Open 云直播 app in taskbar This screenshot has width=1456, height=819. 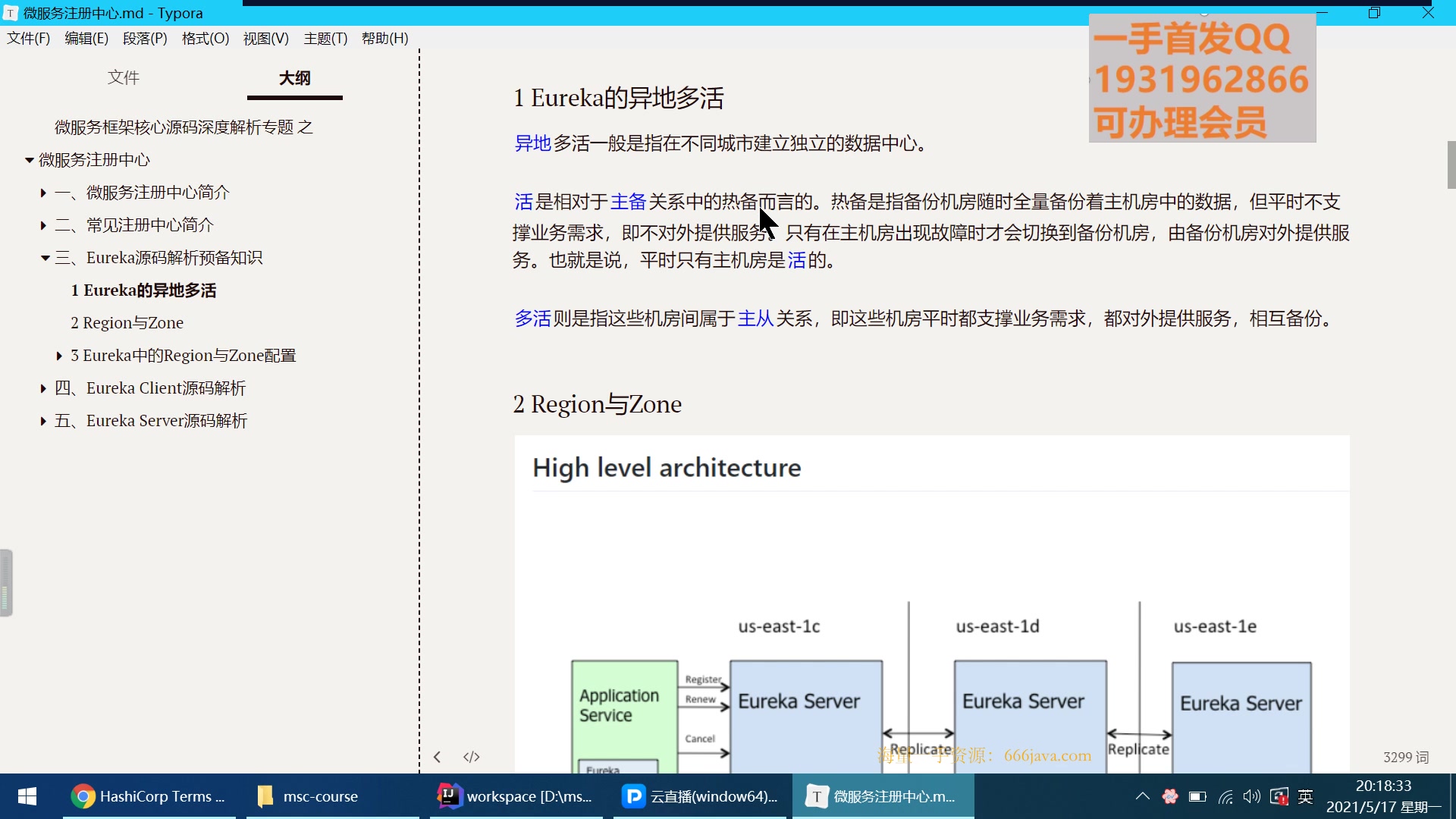point(701,796)
